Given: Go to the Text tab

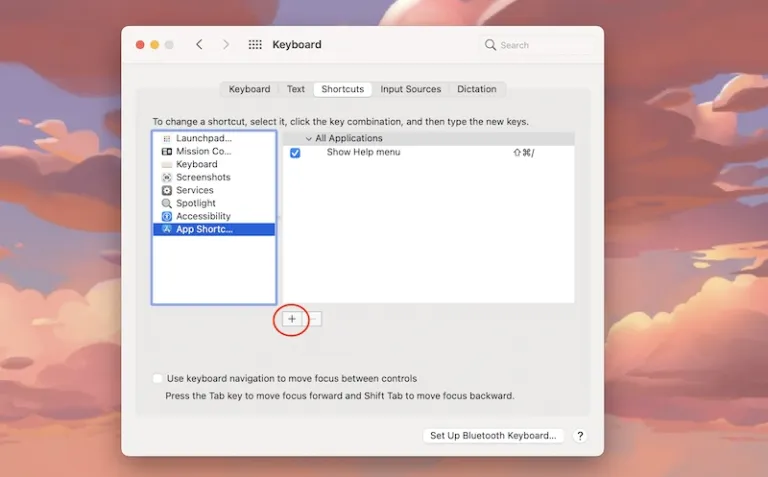Looking at the screenshot, I should tap(296, 89).
